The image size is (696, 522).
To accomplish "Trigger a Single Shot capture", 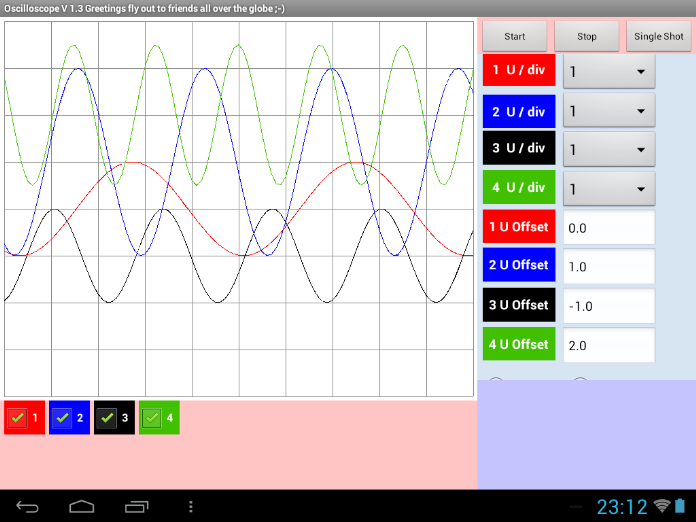I will [x=659, y=36].
